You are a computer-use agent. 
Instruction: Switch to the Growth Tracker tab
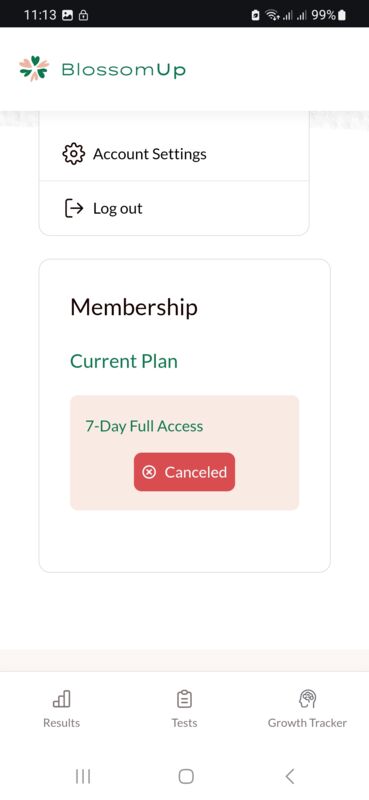[x=307, y=708]
